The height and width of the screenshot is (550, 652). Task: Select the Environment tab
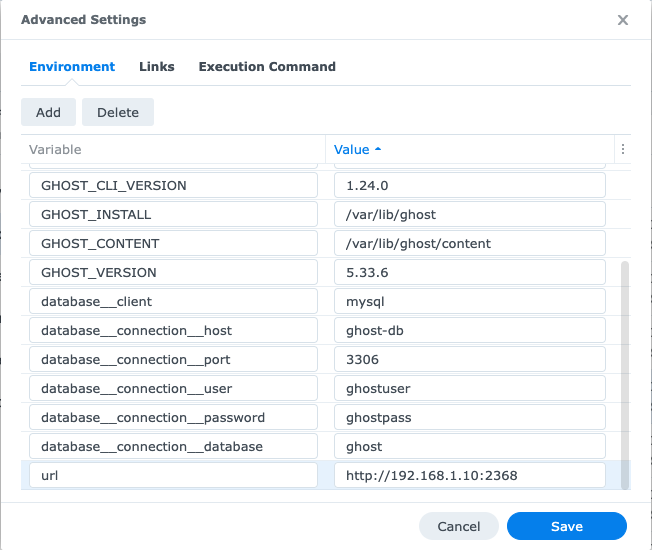coord(72,67)
